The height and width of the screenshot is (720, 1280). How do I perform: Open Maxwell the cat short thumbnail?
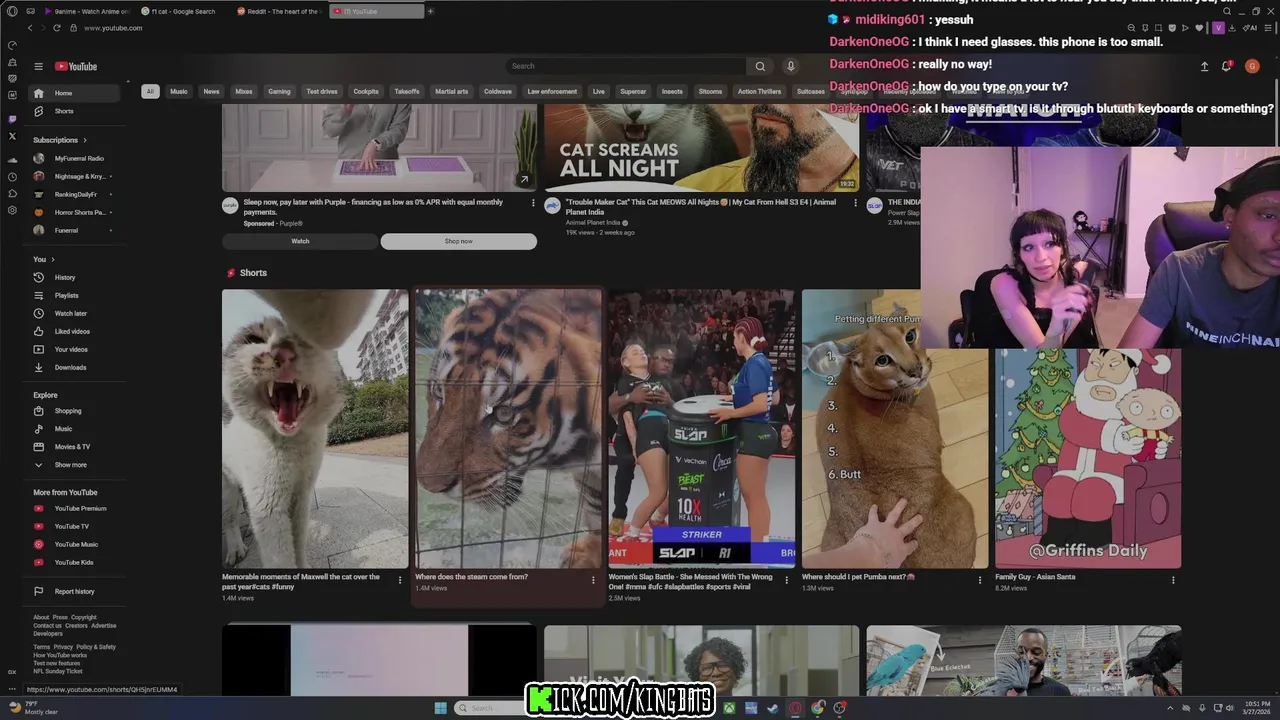point(315,429)
